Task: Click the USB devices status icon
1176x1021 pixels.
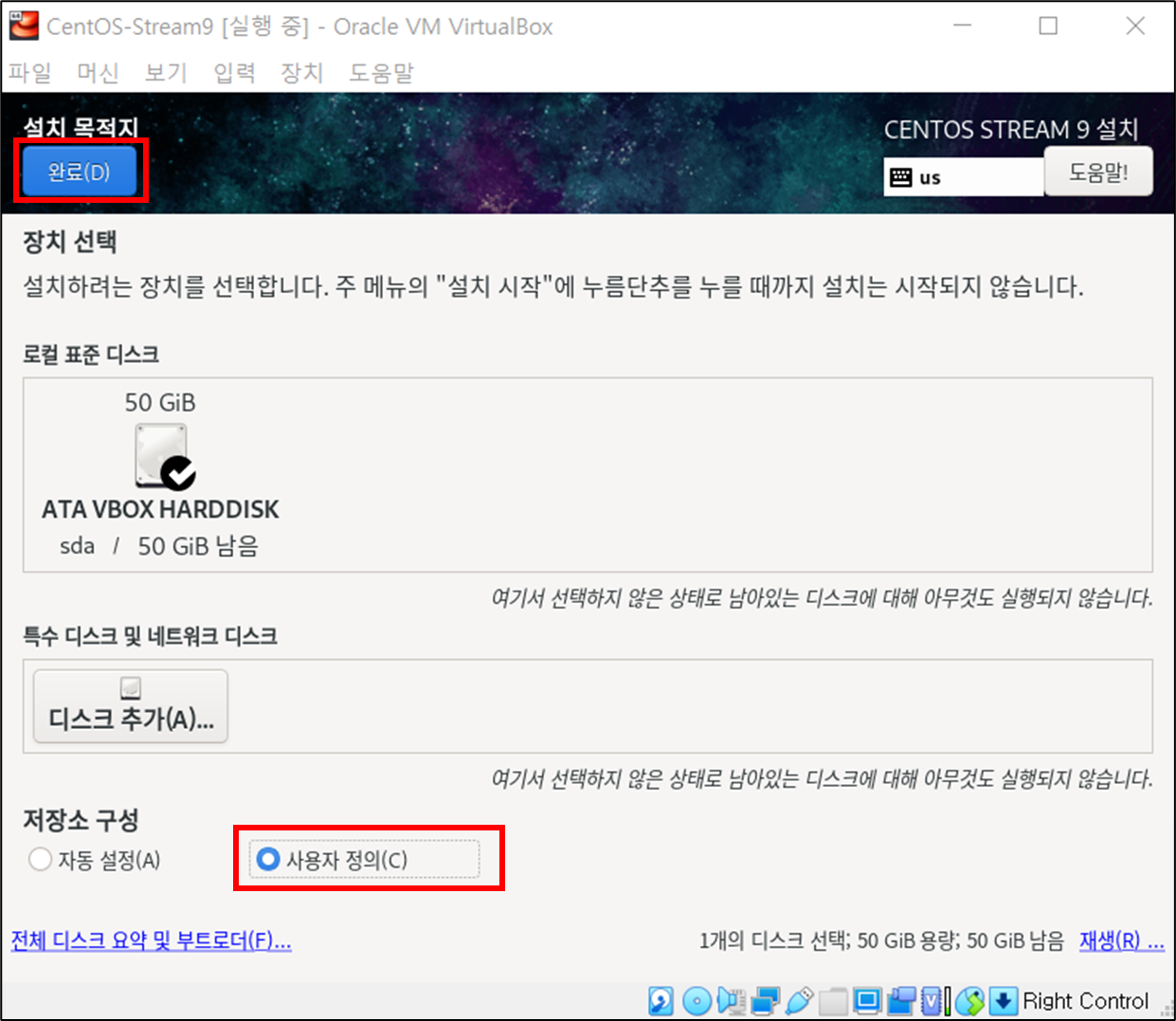Action: click(799, 1000)
